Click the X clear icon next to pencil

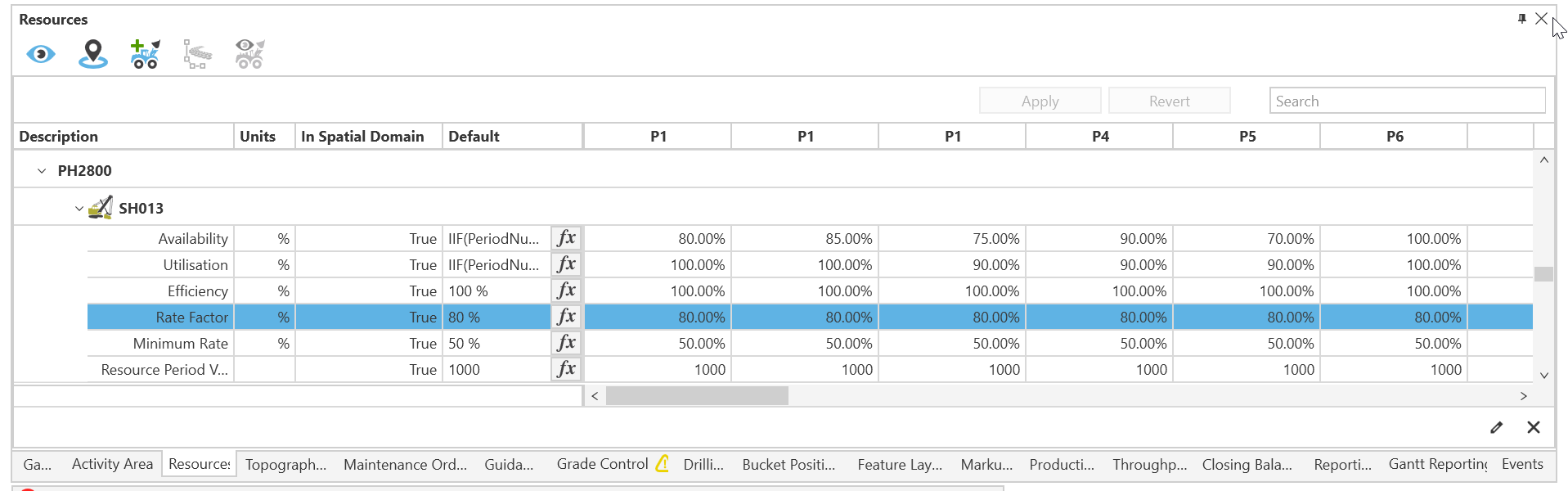click(1534, 427)
